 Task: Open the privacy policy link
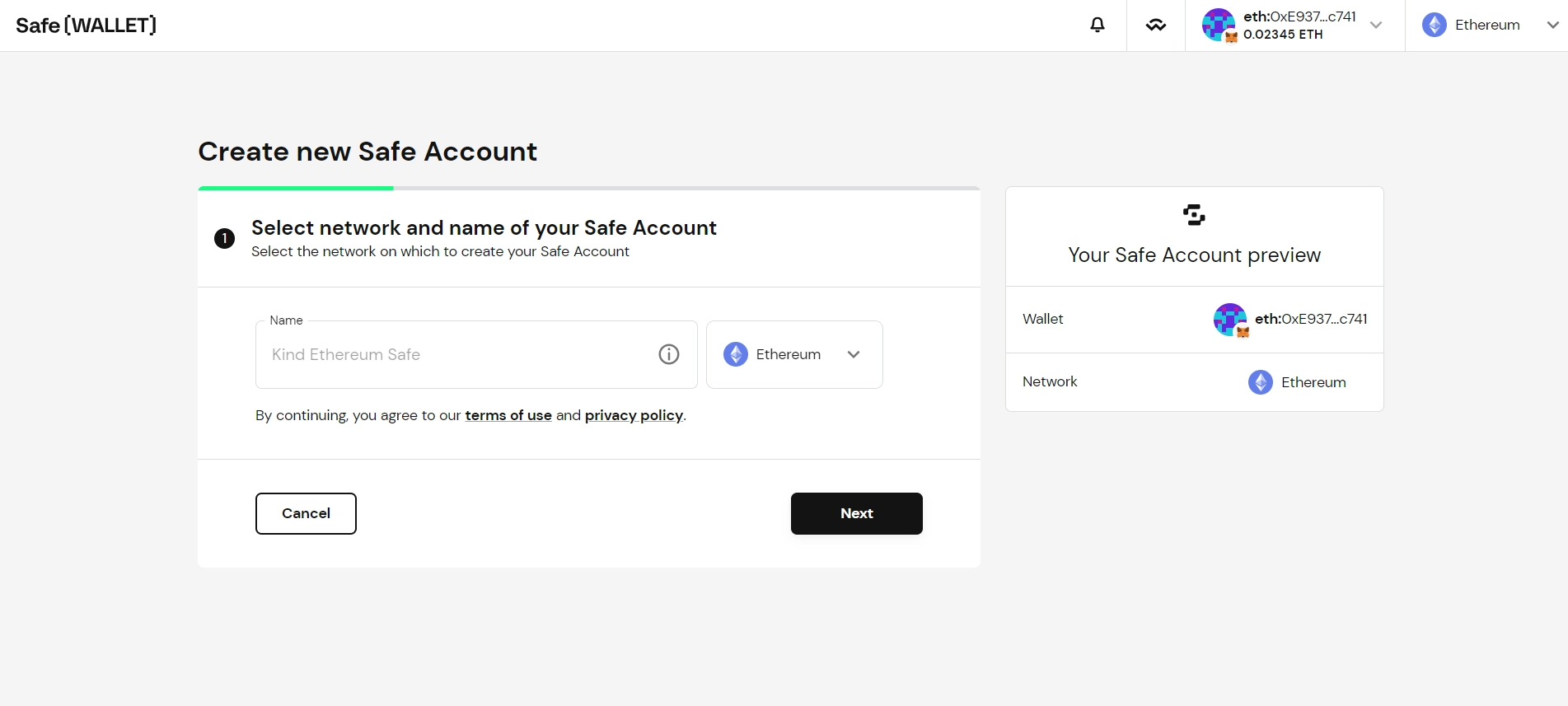tap(634, 415)
